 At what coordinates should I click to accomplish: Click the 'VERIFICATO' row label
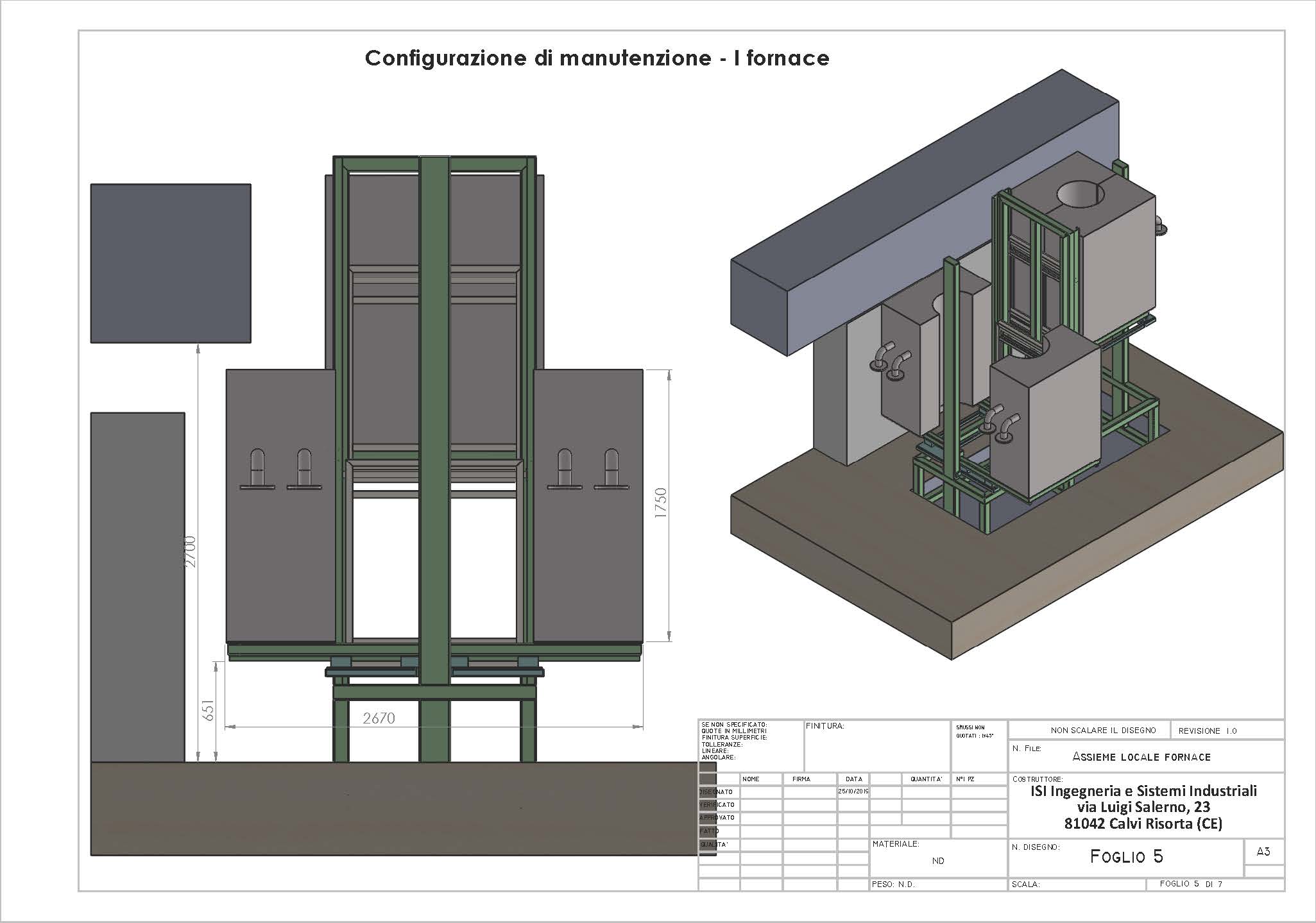coord(717,805)
